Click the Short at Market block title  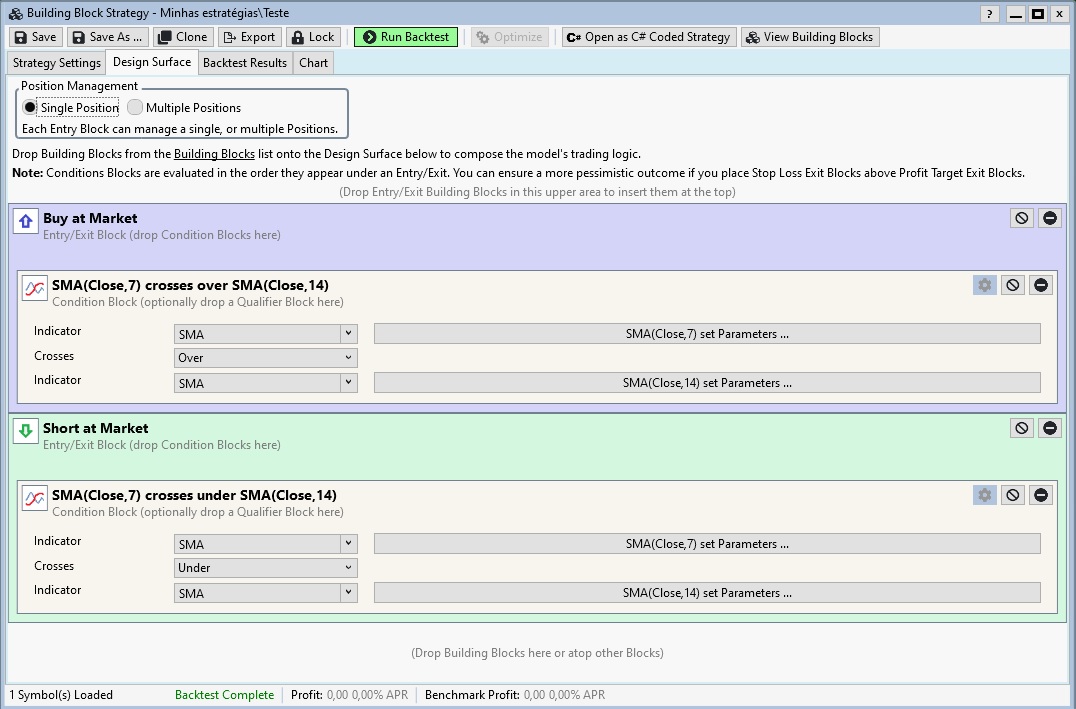[x=95, y=428]
